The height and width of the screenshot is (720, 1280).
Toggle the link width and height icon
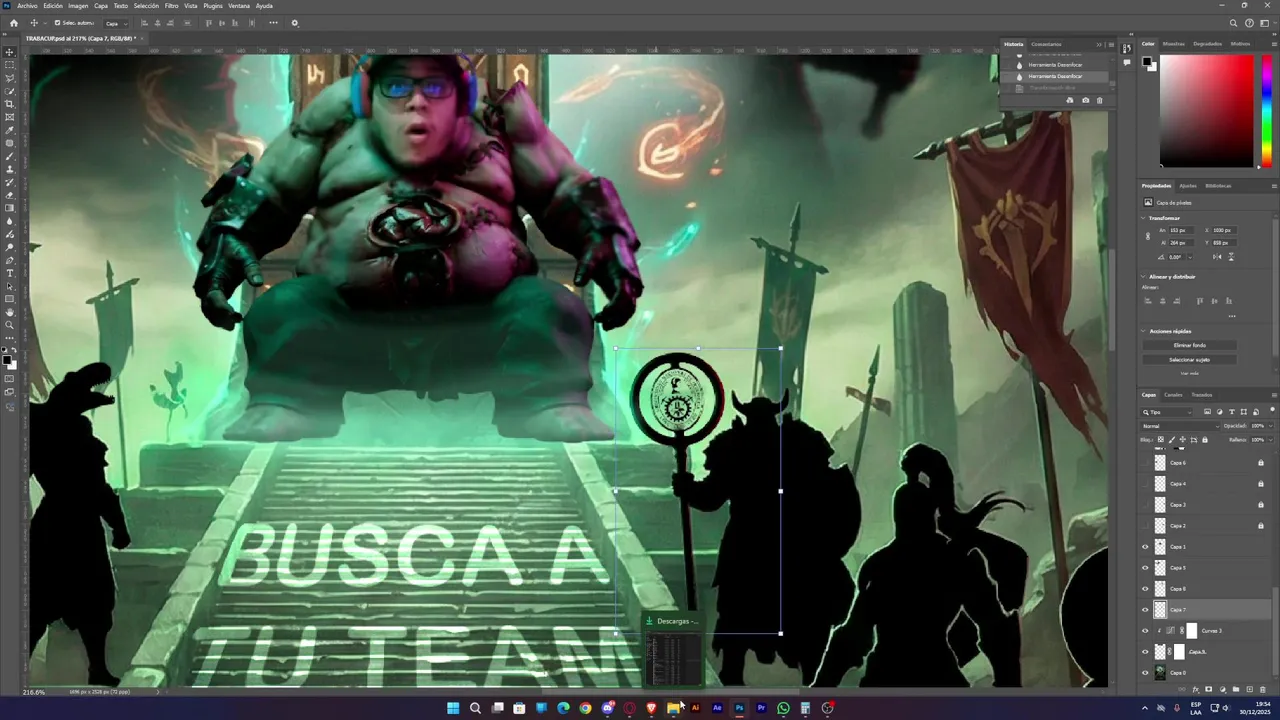[1148, 236]
